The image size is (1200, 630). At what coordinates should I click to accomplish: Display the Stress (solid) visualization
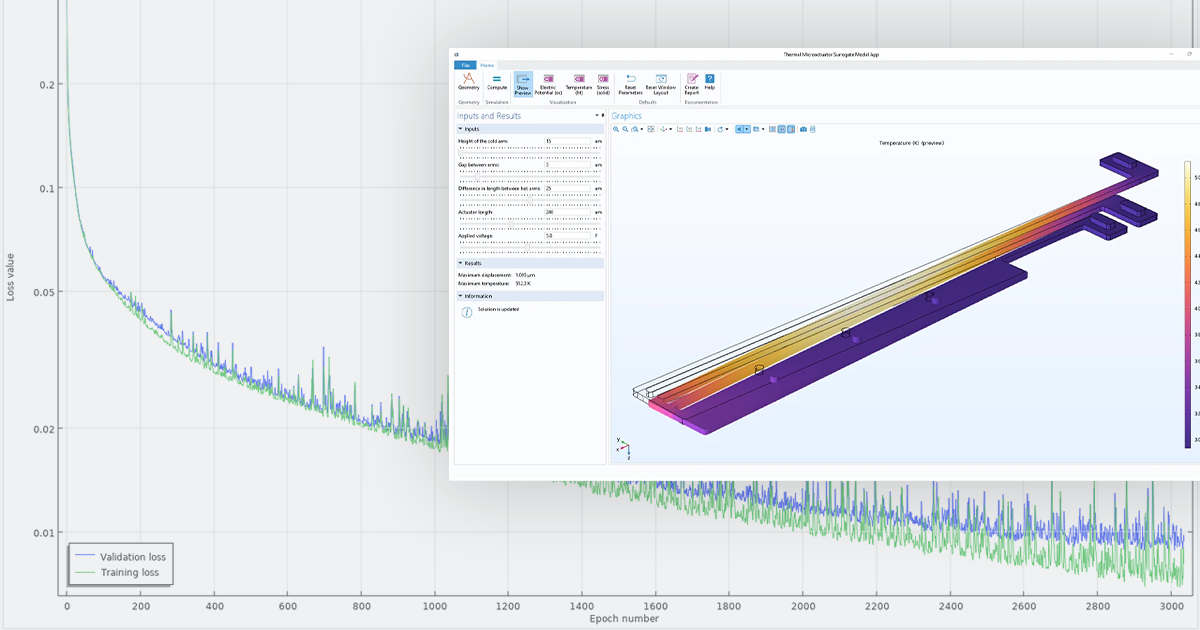[x=603, y=85]
